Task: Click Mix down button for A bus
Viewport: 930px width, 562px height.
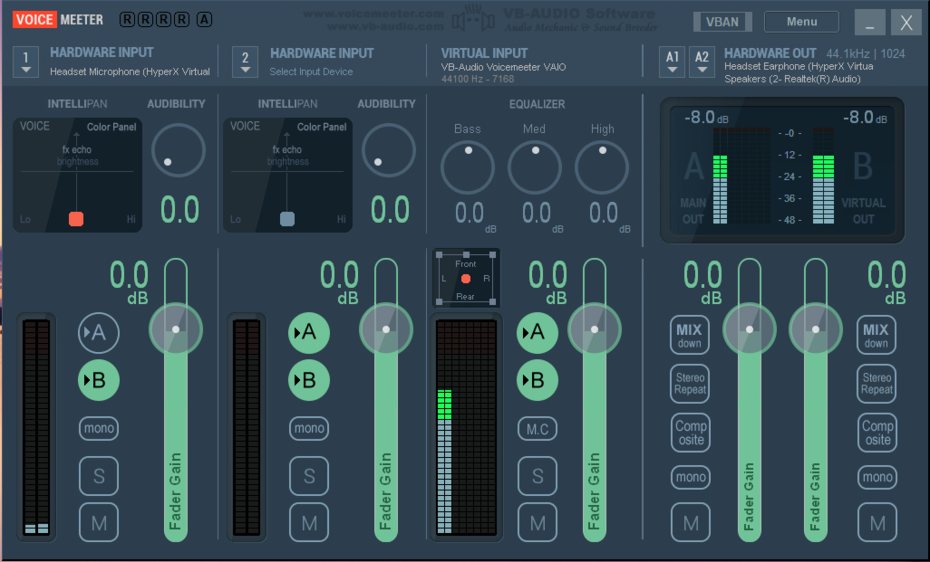Action: point(690,335)
